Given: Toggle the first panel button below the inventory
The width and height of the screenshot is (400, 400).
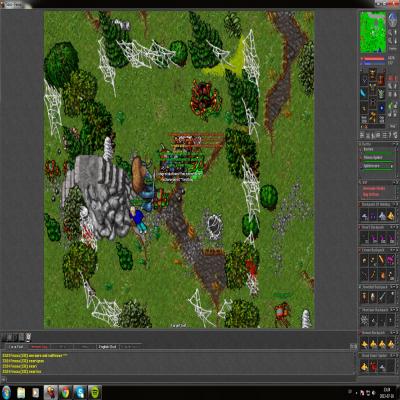Looking at the screenshot, I should 362,135.
